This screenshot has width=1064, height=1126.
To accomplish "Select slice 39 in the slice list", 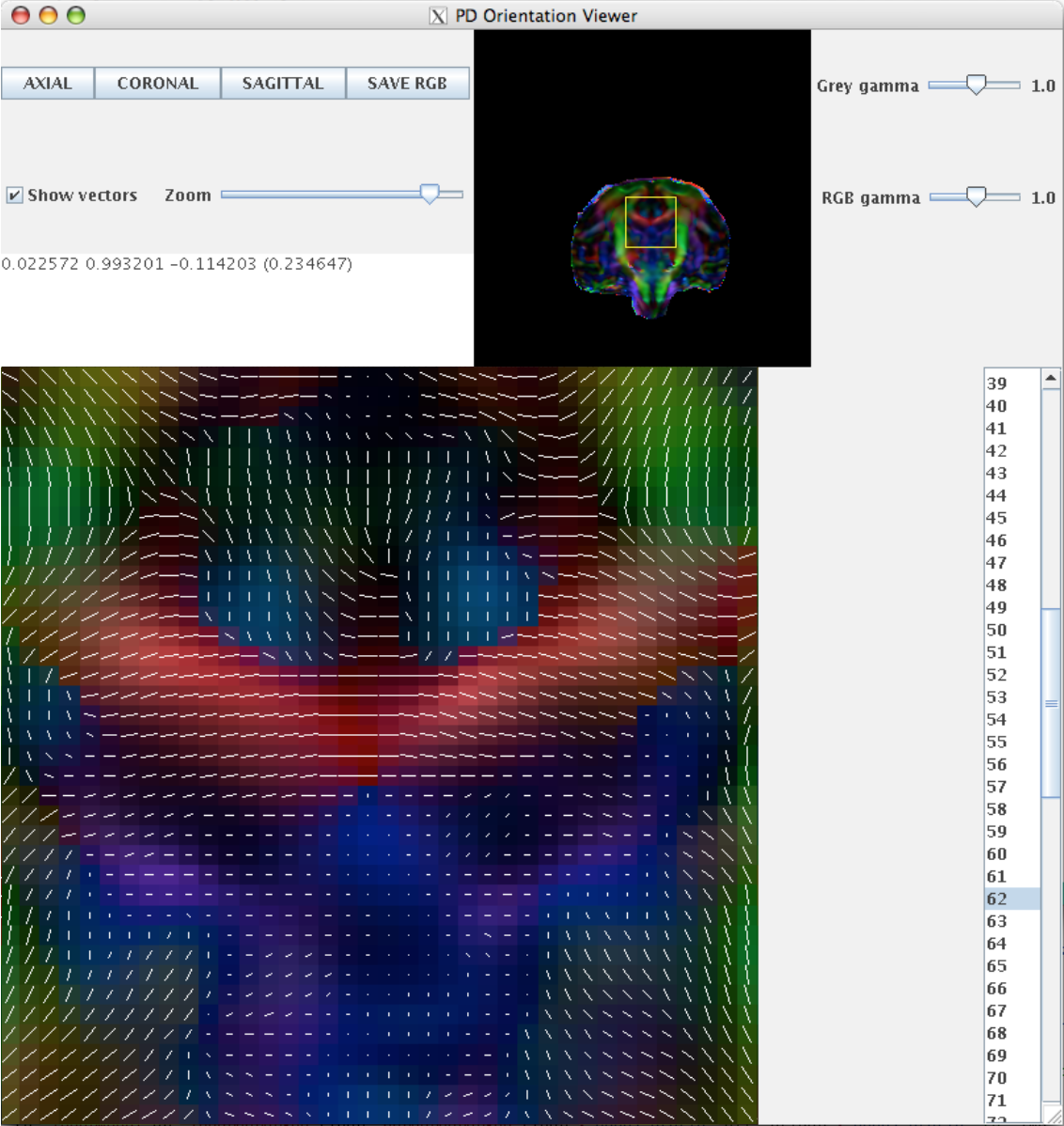I will click(x=997, y=383).
